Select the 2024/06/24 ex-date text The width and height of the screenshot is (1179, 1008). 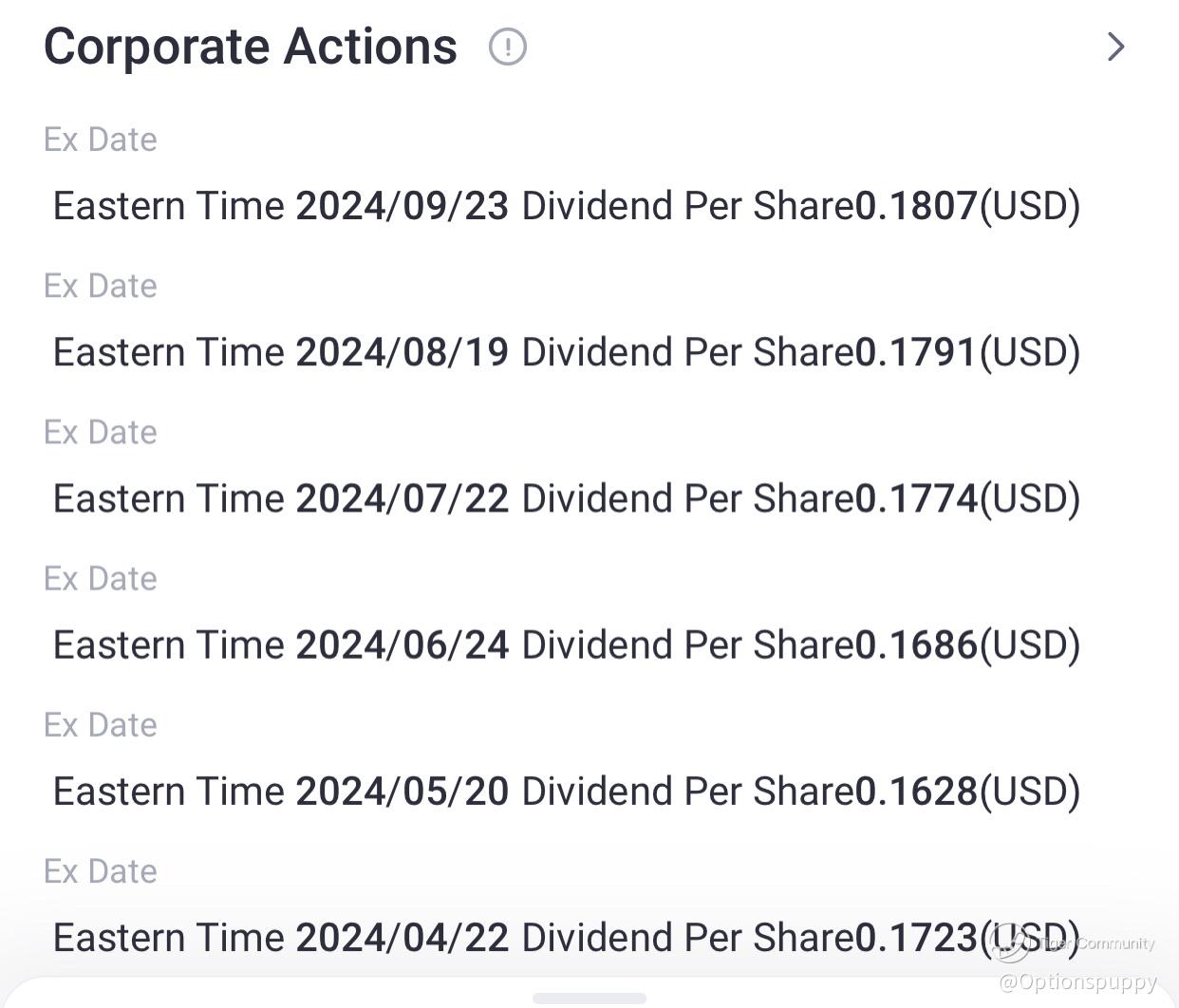coord(402,644)
